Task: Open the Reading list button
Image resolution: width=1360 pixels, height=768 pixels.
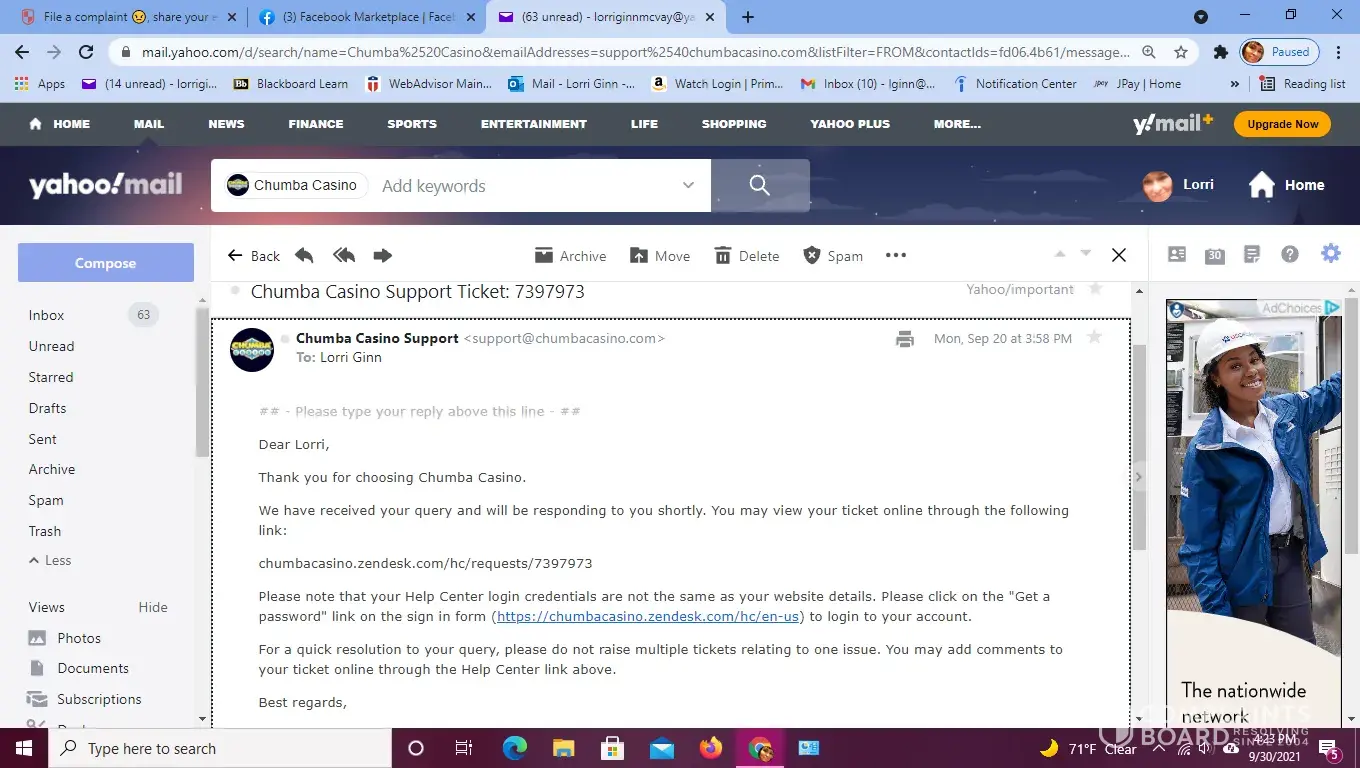Action: click(1303, 84)
